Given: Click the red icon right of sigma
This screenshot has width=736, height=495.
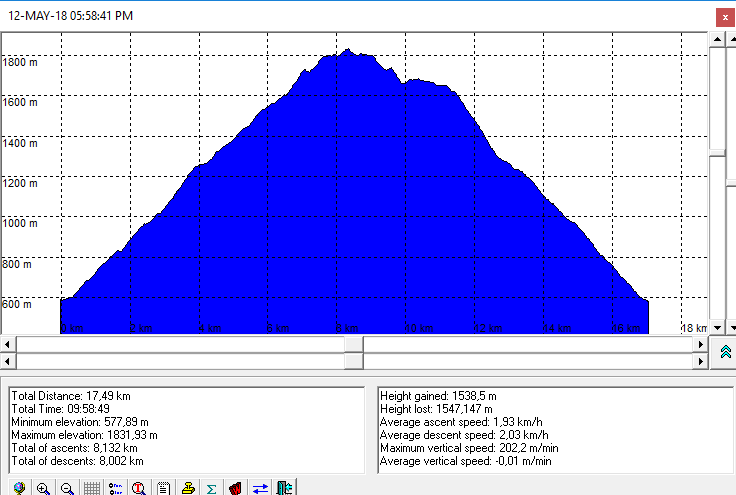Looking at the screenshot, I should point(235,488).
